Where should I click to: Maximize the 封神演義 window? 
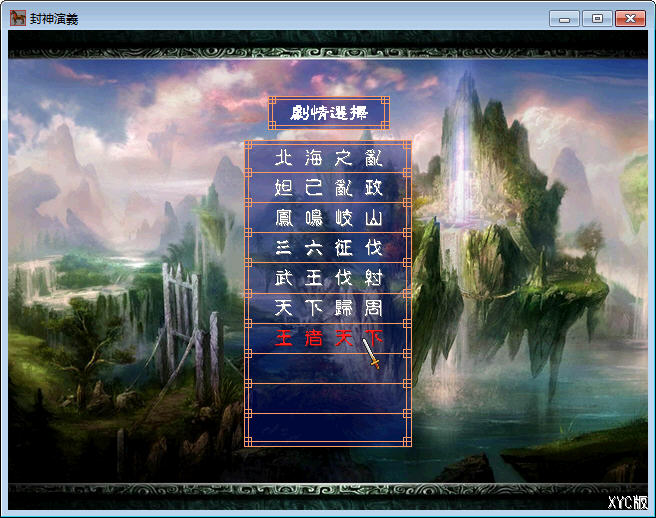tap(597, 19)
